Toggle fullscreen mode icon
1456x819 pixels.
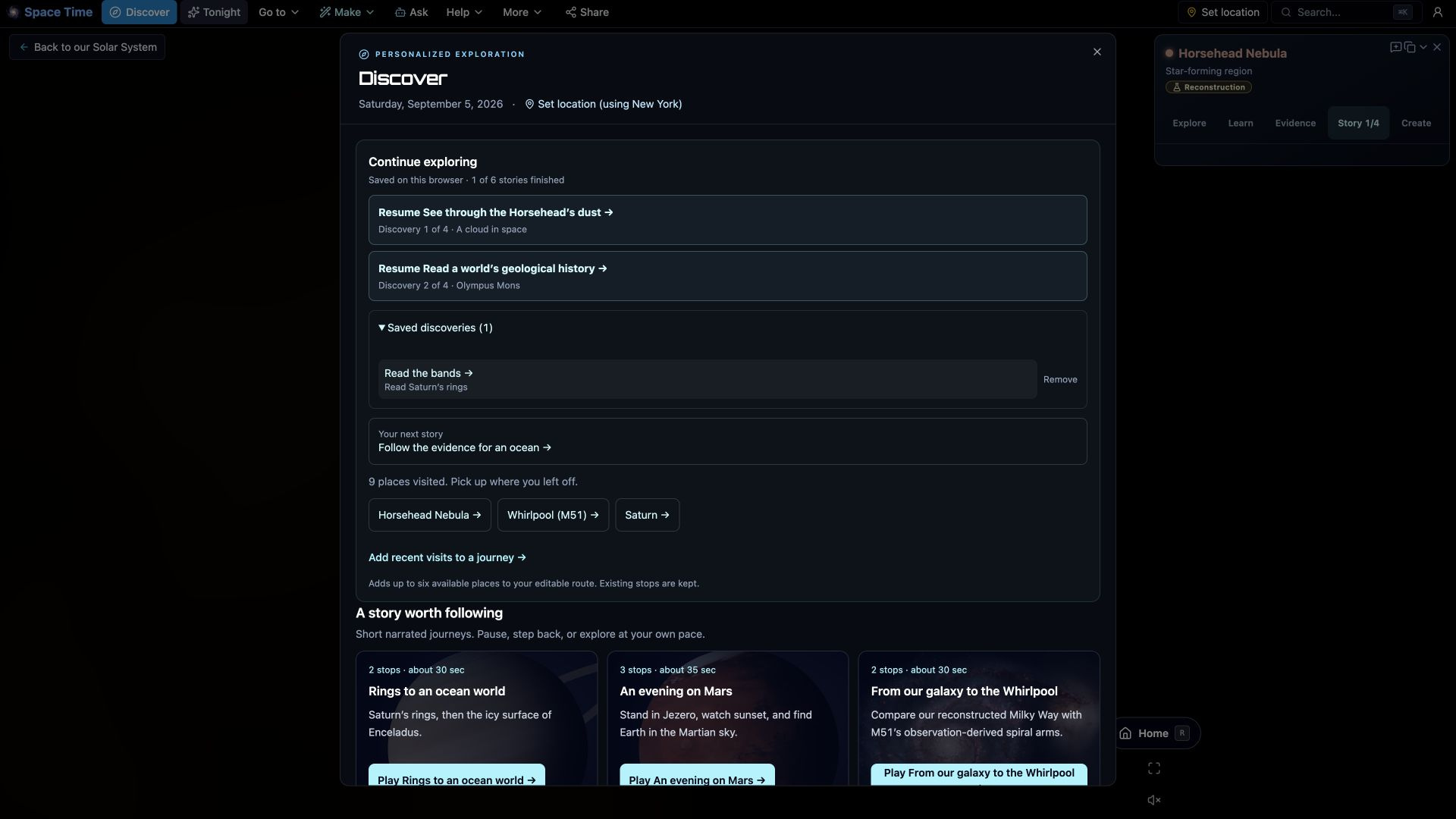pos(1154,768)
